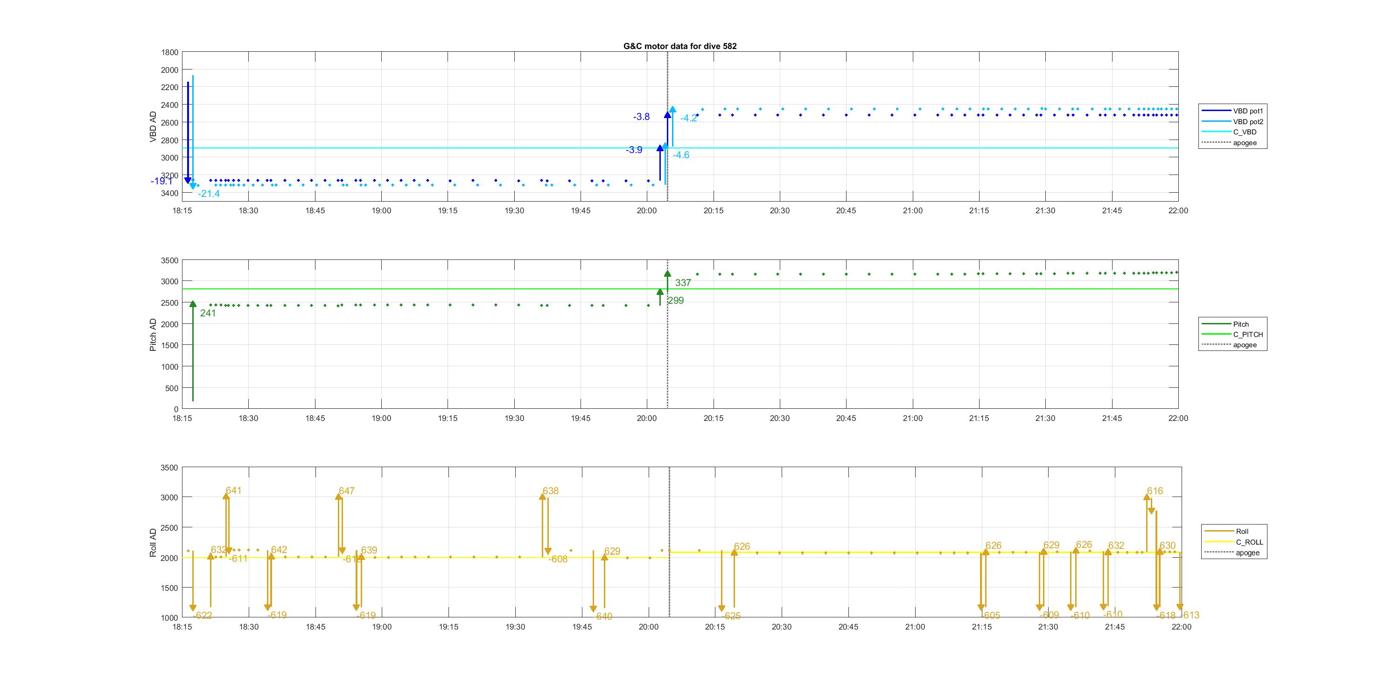Select 'C_PITCH' legend entry
The height and width of the screenshot is (693, 1400).
pyautogui.click(x=1248, y=334)
